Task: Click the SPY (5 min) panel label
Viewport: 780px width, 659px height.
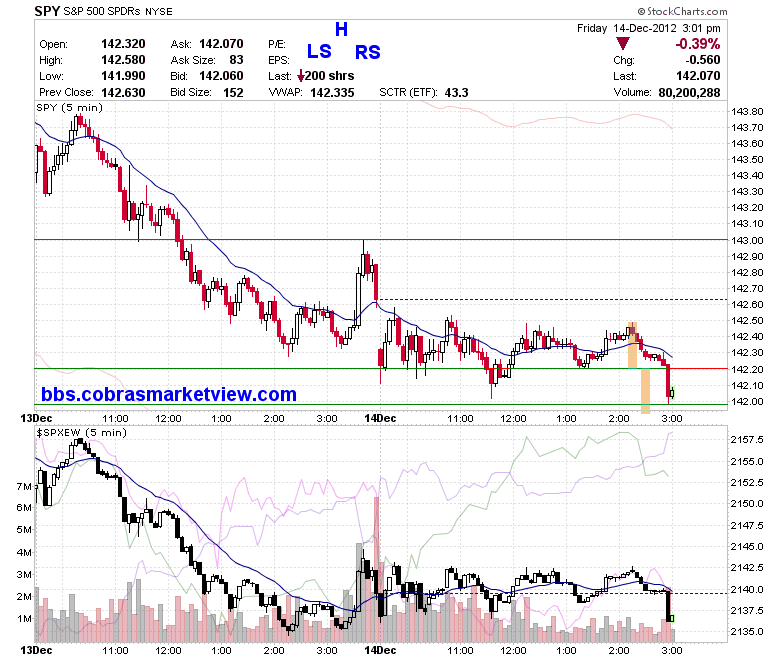Action: [69, 107]
